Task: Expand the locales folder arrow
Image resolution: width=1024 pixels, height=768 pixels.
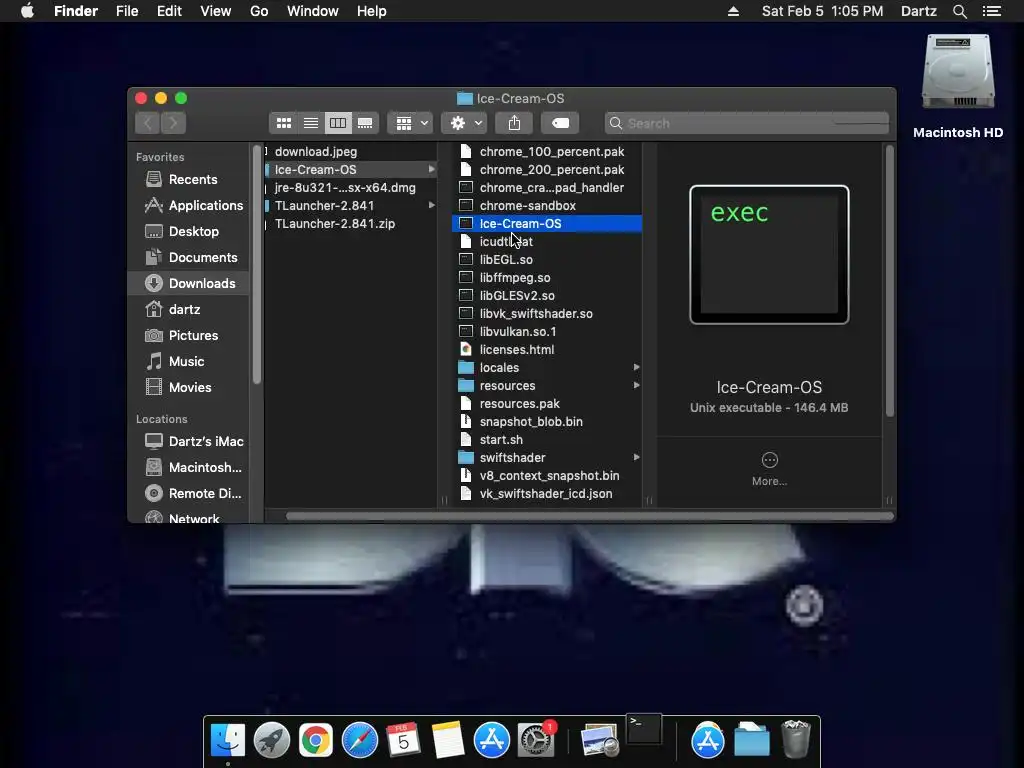Action: coord(636,368)
